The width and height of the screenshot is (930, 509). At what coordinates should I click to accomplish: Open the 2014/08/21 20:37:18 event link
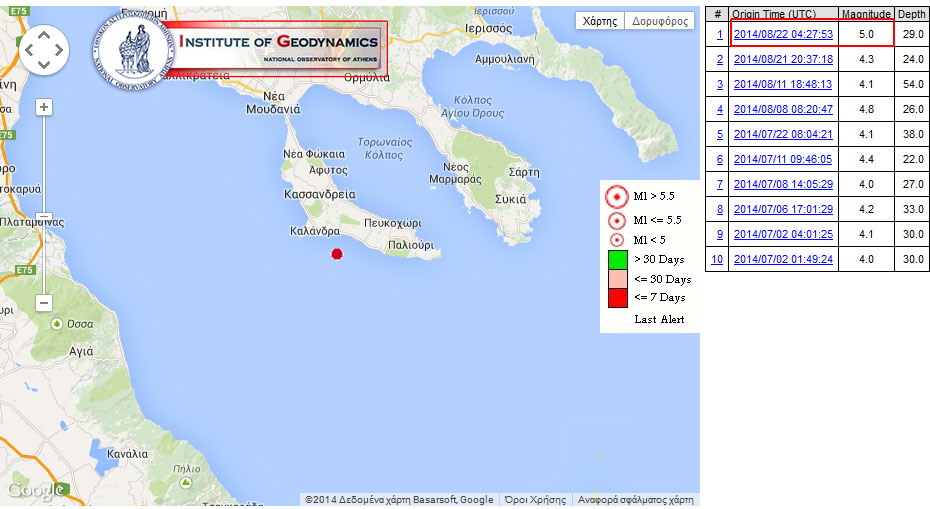pyautogui.click(x=783, y=59)
